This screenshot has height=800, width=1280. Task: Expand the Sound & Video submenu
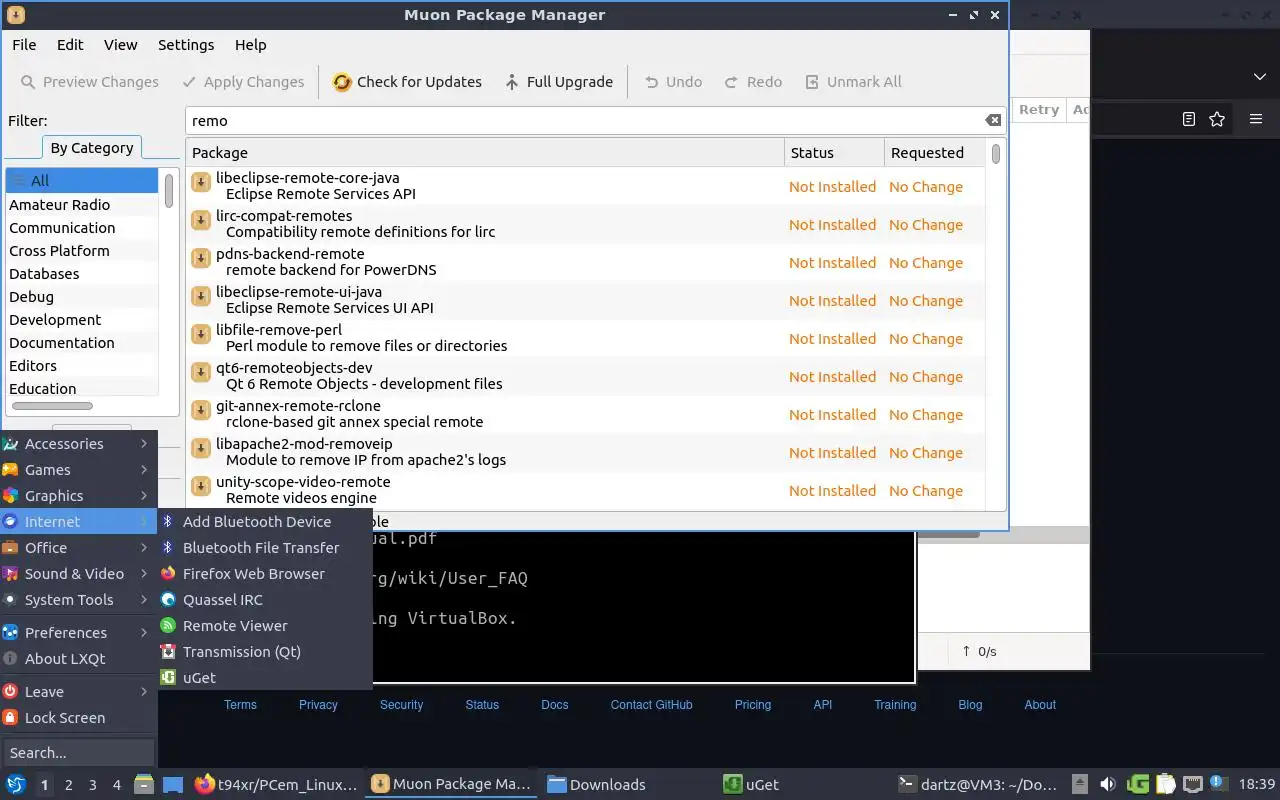pos(78,574)
